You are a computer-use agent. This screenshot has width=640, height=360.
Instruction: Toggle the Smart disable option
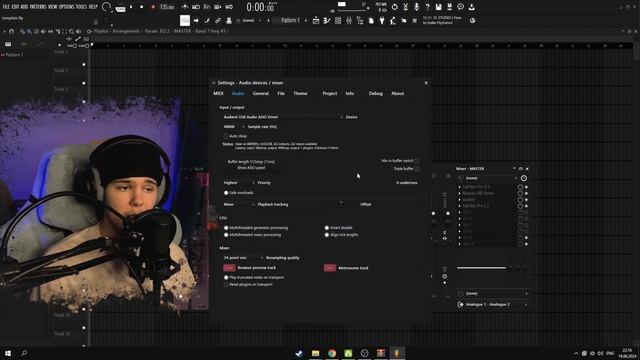click(x=327, y=228)
